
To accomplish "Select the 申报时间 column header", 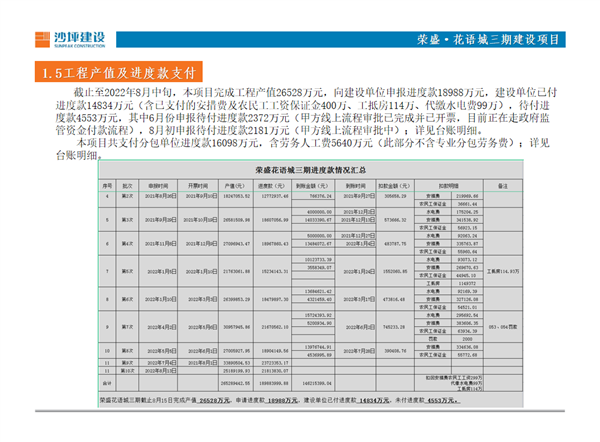I will 158,186.
